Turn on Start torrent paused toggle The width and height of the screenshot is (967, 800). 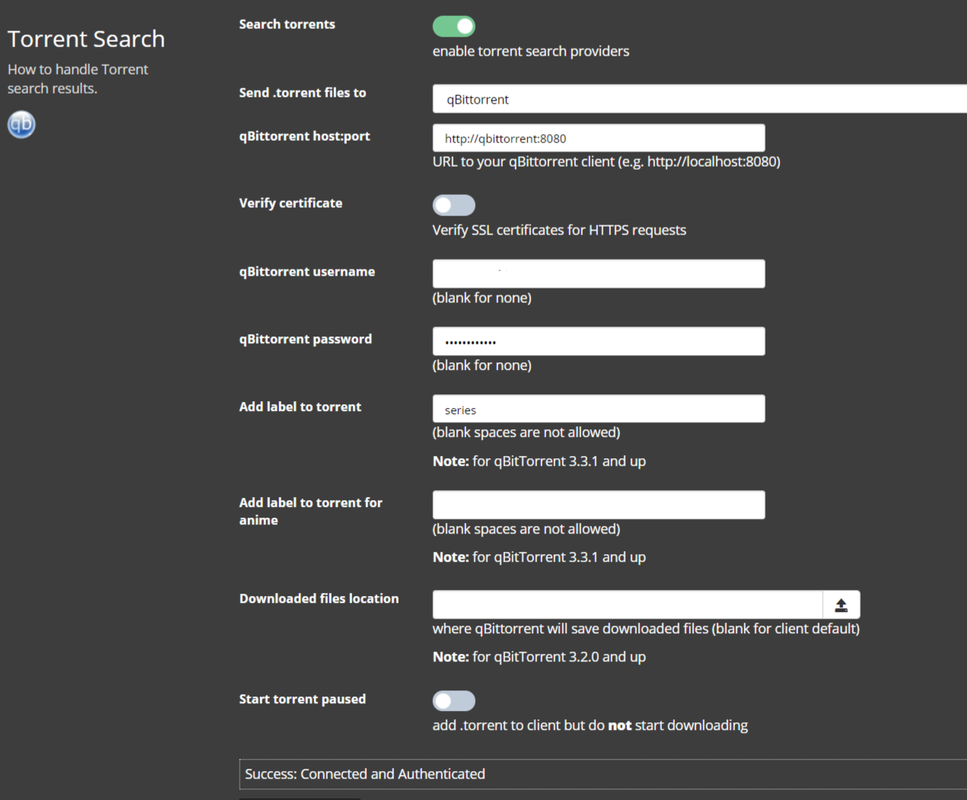point(454,701)
